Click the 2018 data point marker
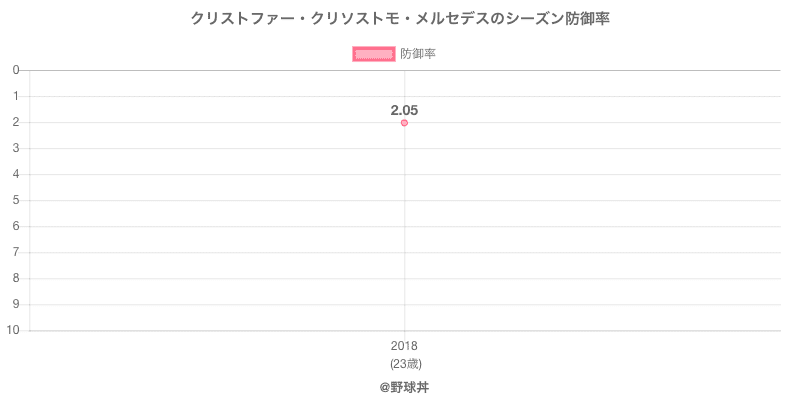Screen dimensions: 800x400 [404, 123]
